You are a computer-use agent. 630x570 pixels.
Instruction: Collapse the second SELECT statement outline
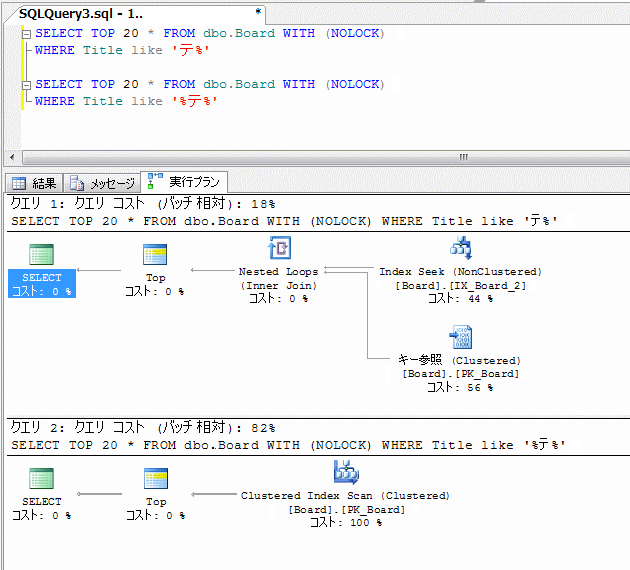27,85
